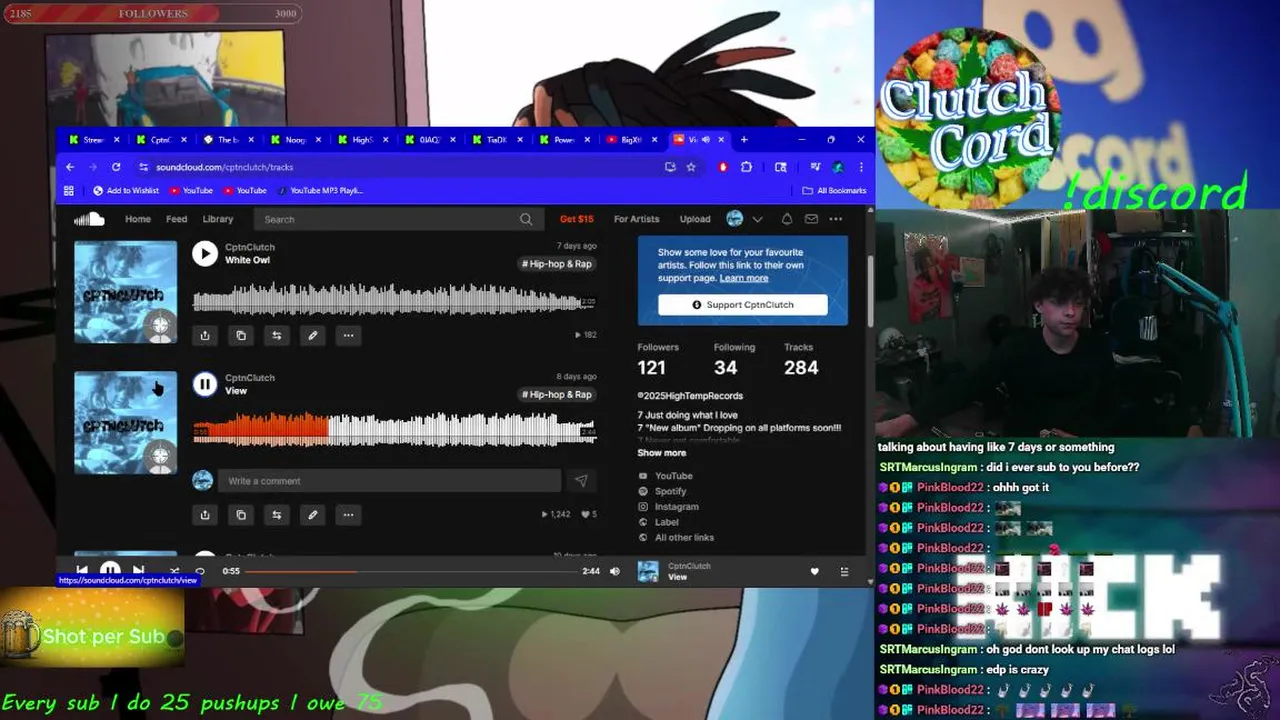Copy link for White Owl track
This screenshot has width=1280, height=720.
[x=241, y=336]
